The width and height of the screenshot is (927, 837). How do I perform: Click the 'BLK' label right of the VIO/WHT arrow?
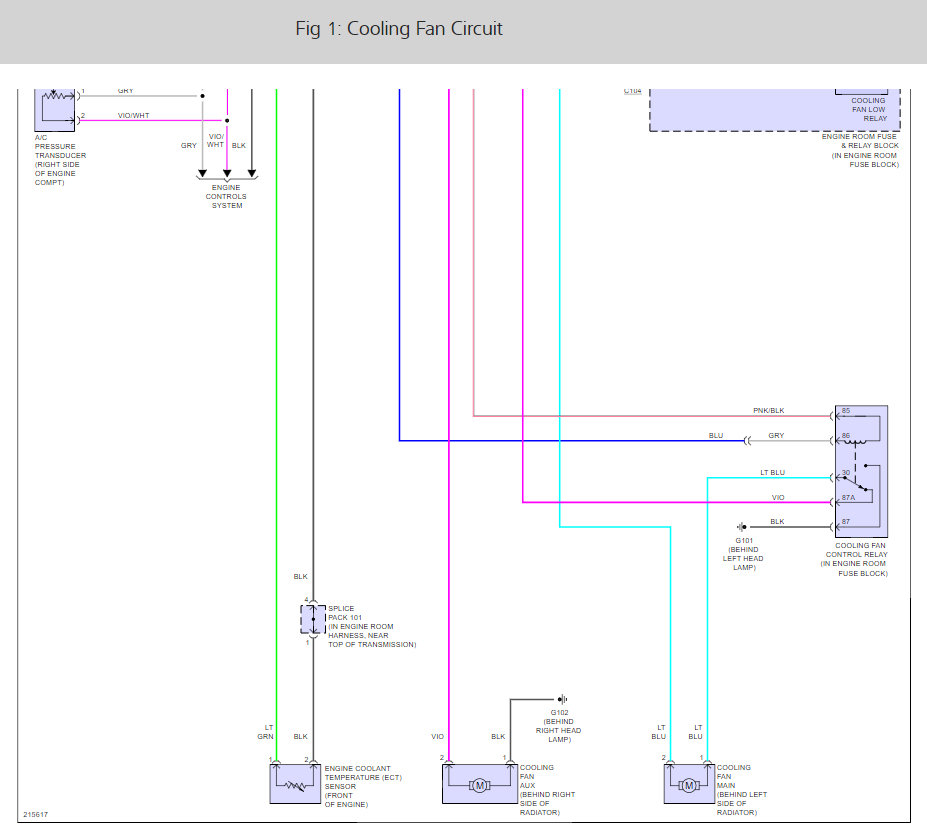(x=239, y=145)
